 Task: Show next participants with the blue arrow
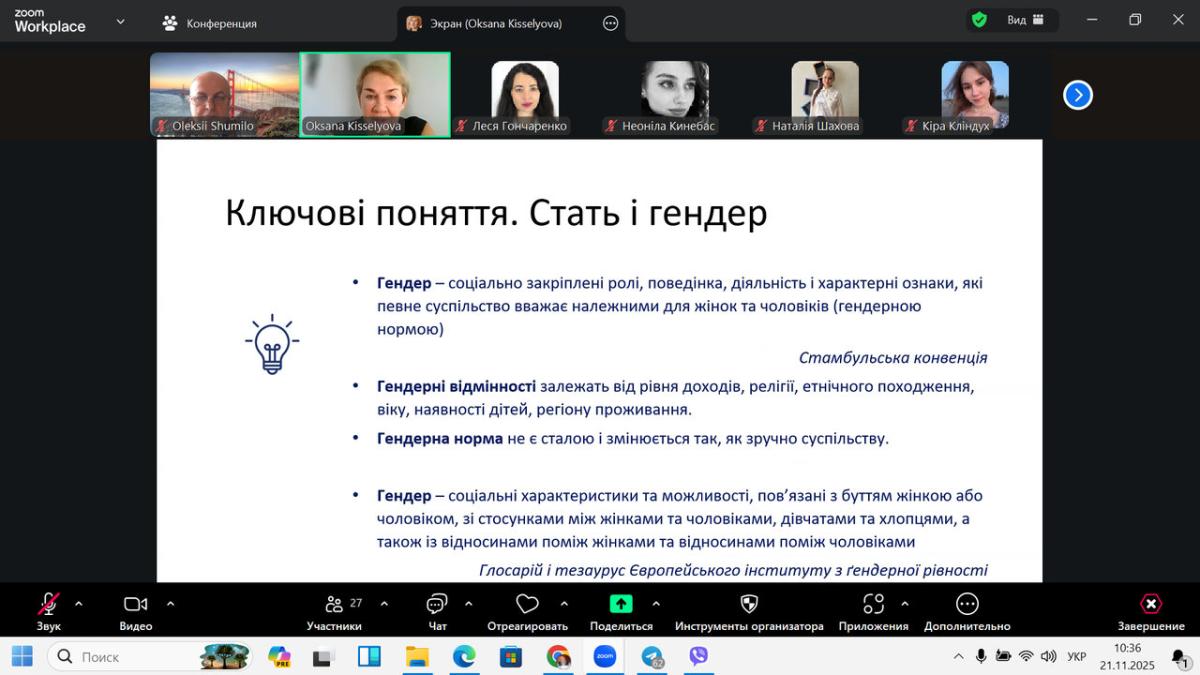(1077, 95)
